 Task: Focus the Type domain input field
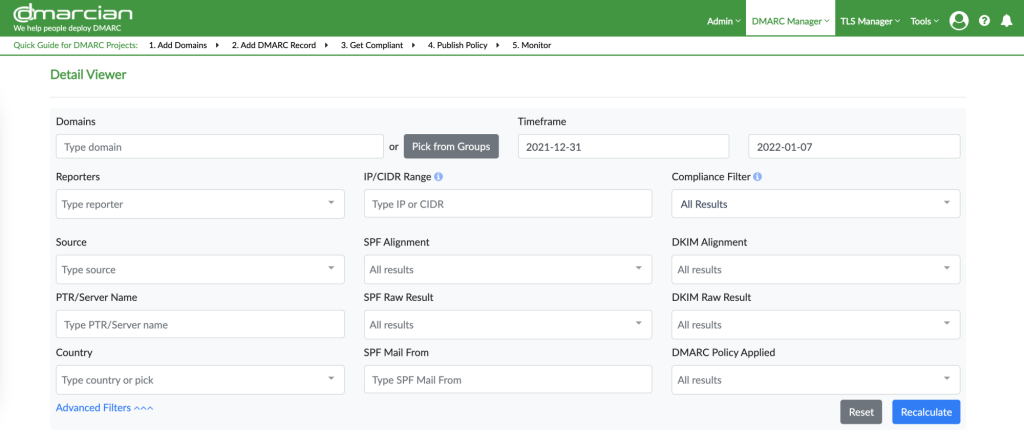pyautogui.click(x=220, y=147)
